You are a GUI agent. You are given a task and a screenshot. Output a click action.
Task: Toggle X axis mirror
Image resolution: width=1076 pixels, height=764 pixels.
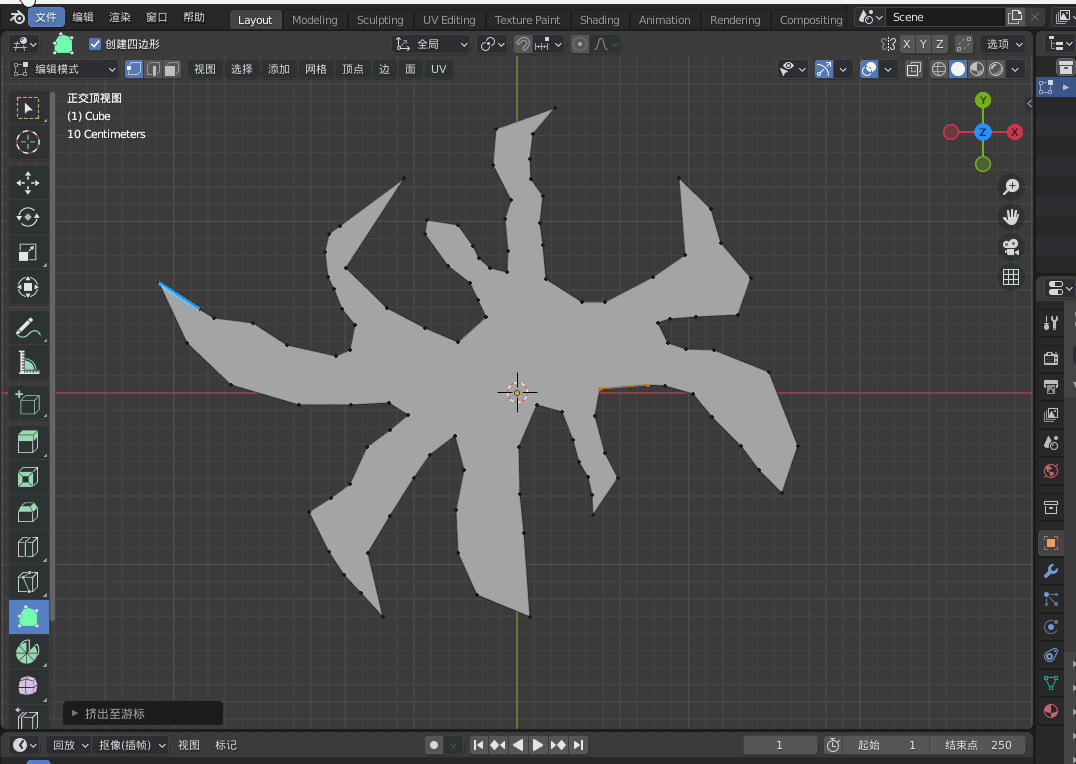(x=907, y=45)
